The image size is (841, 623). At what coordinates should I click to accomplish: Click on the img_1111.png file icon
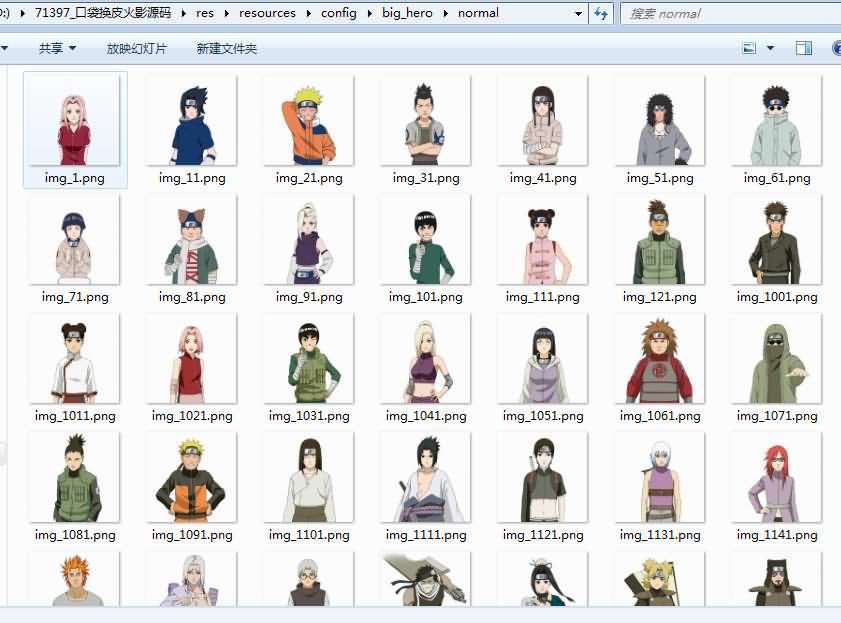(426, 477)
